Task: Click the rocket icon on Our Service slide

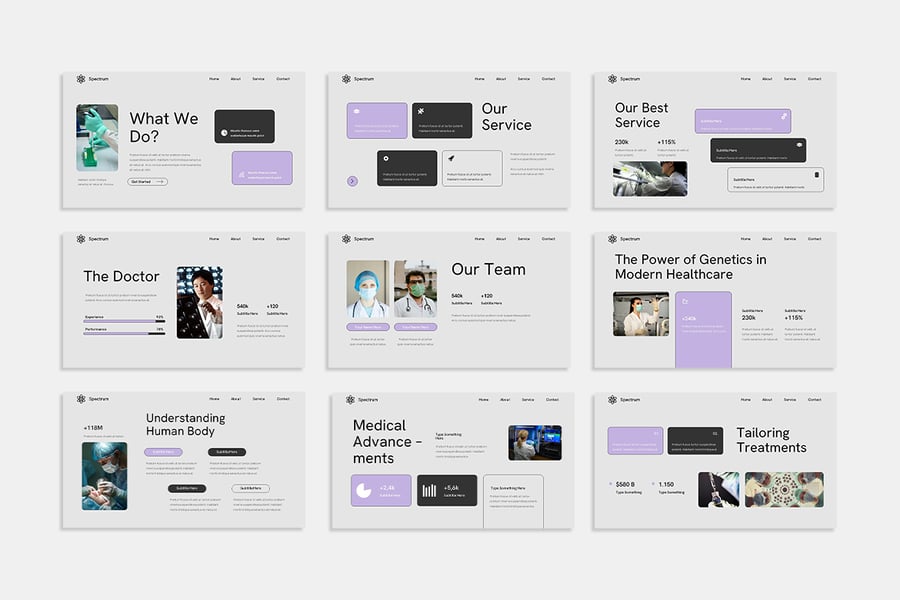Action: (451, 158)
